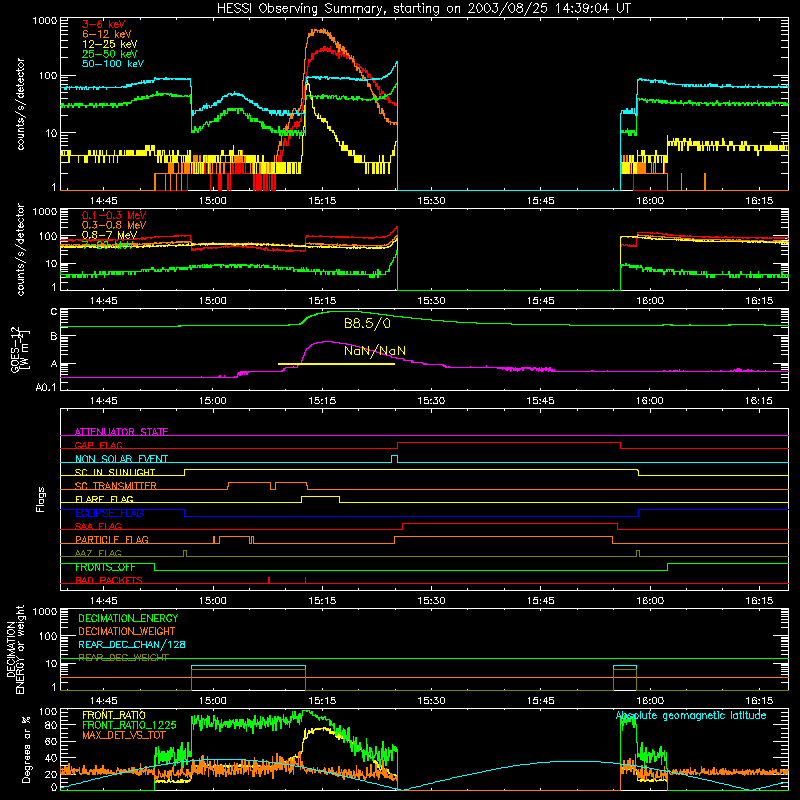Select the 3-6 keV legend label

pyautogui.click(x=103, y=24)
